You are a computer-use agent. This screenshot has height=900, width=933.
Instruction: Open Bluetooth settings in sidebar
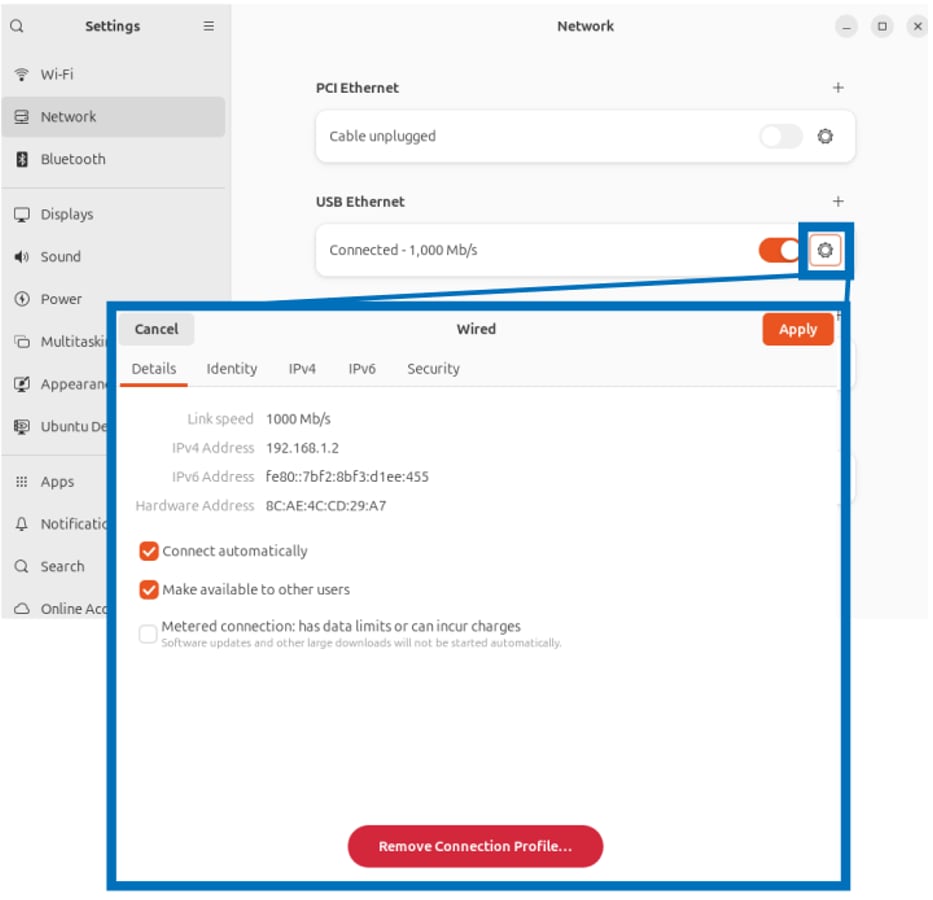coord(72,160)
